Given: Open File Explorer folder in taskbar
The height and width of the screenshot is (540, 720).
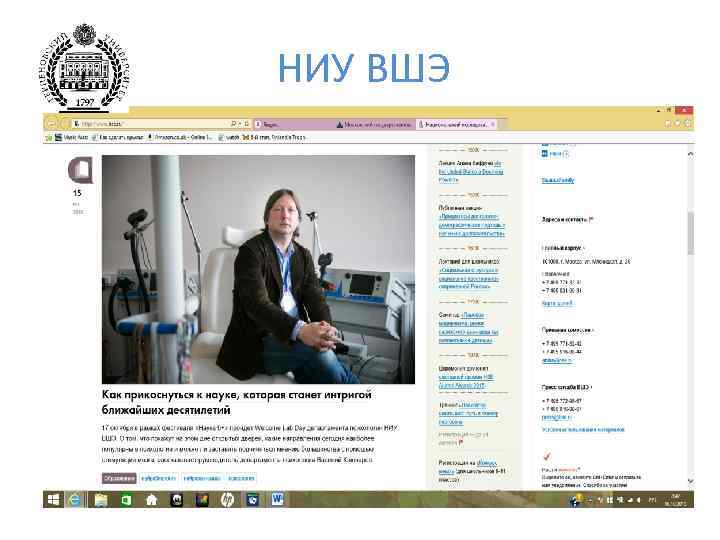Looking at the screenshot, I should 100,500.
